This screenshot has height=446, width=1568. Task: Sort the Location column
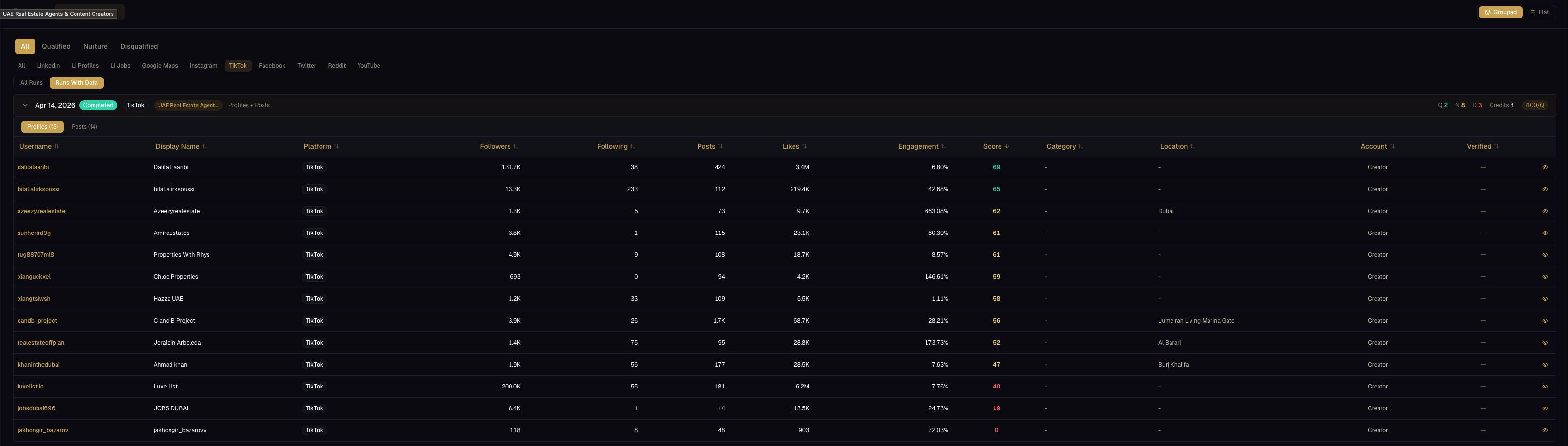(x=1192, y=146)
